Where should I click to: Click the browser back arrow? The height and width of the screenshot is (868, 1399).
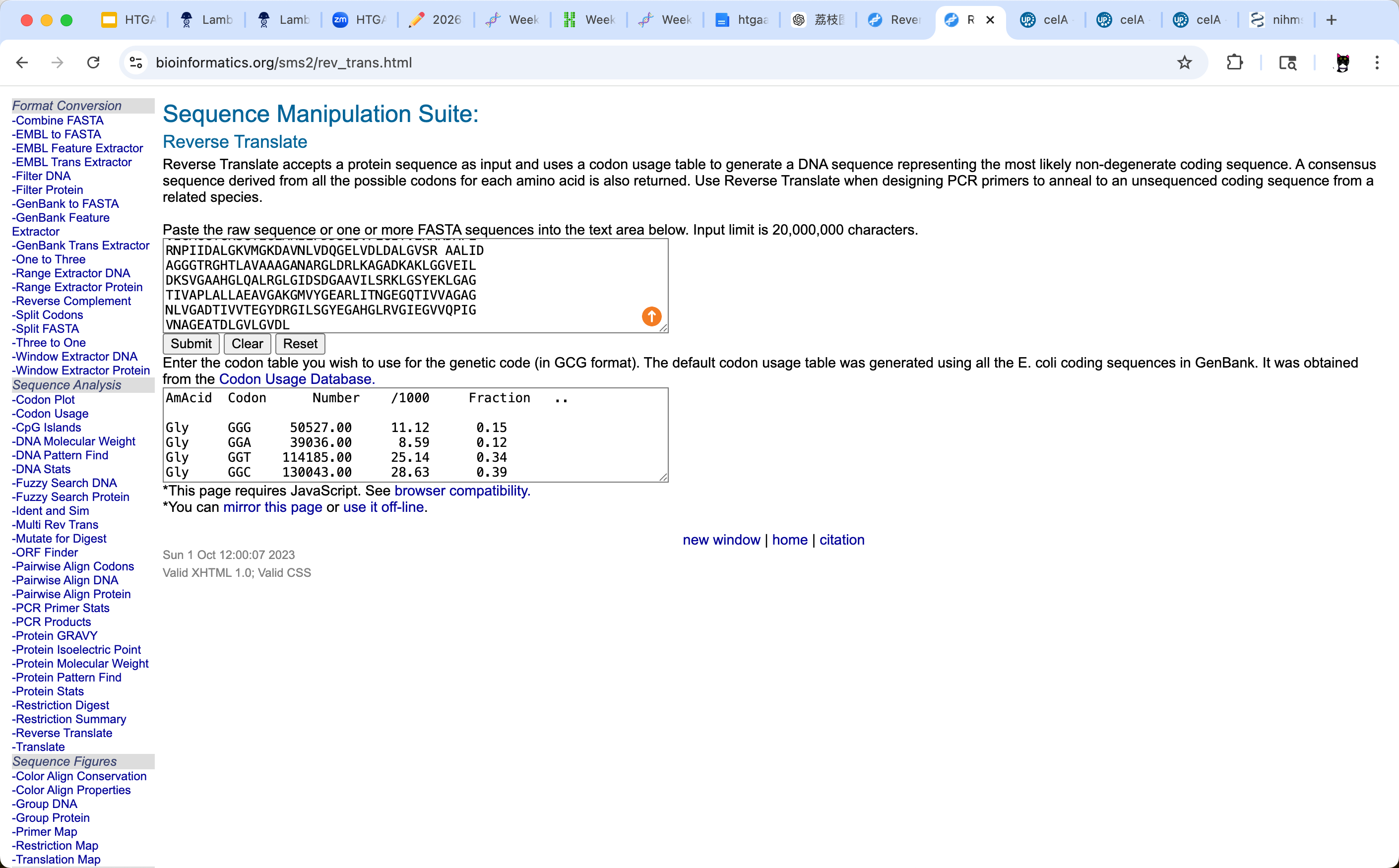[x=22, y=62]
